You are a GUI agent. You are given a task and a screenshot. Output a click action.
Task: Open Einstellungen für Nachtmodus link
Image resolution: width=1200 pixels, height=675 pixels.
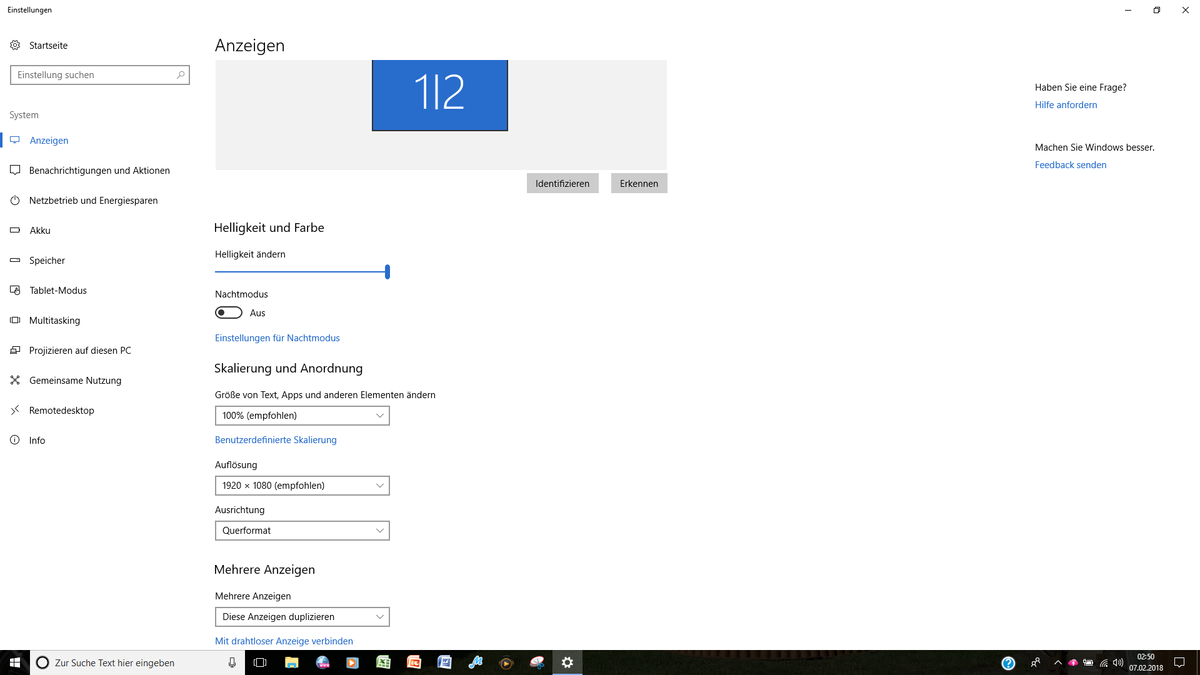click(277, 338)
